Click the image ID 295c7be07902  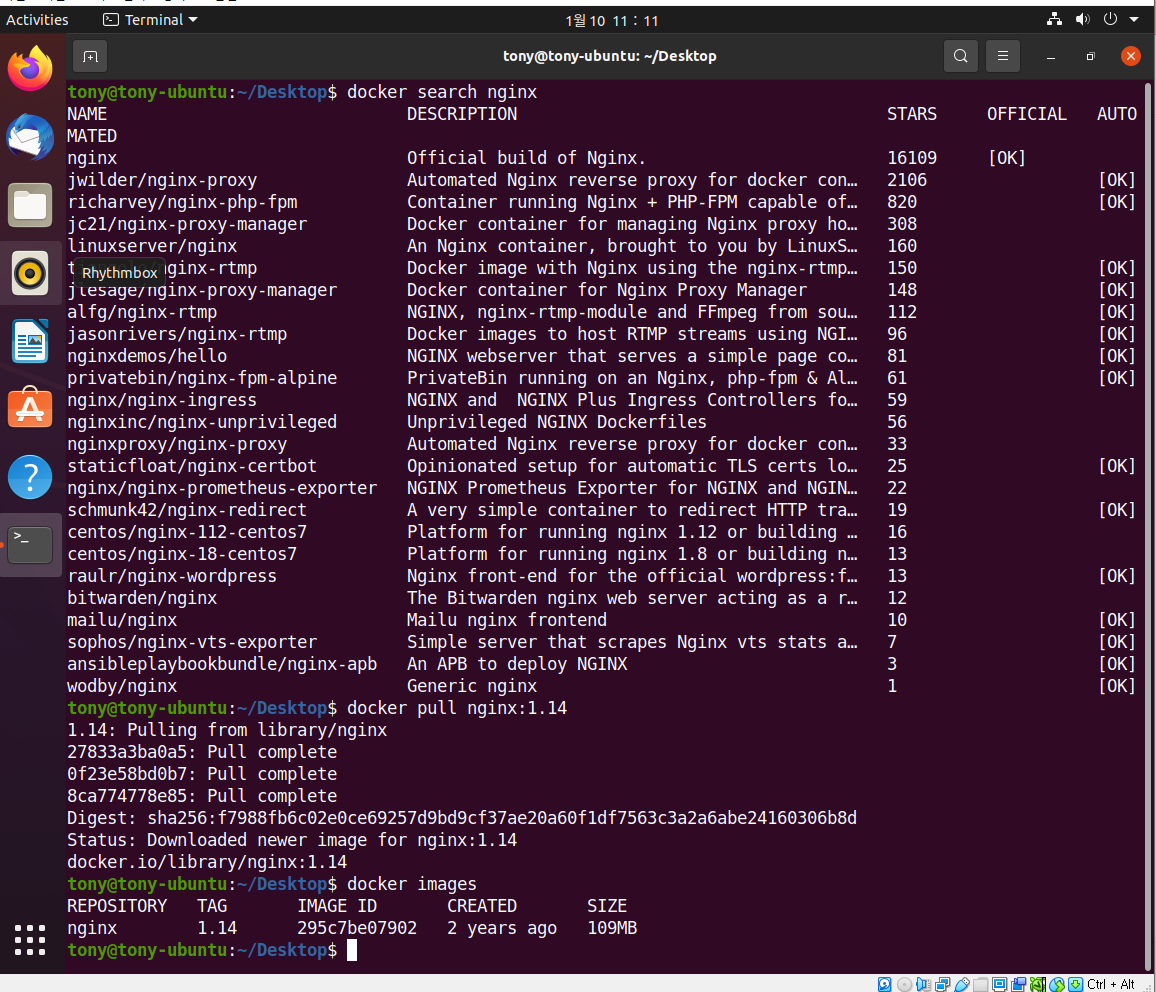point(357,928)
